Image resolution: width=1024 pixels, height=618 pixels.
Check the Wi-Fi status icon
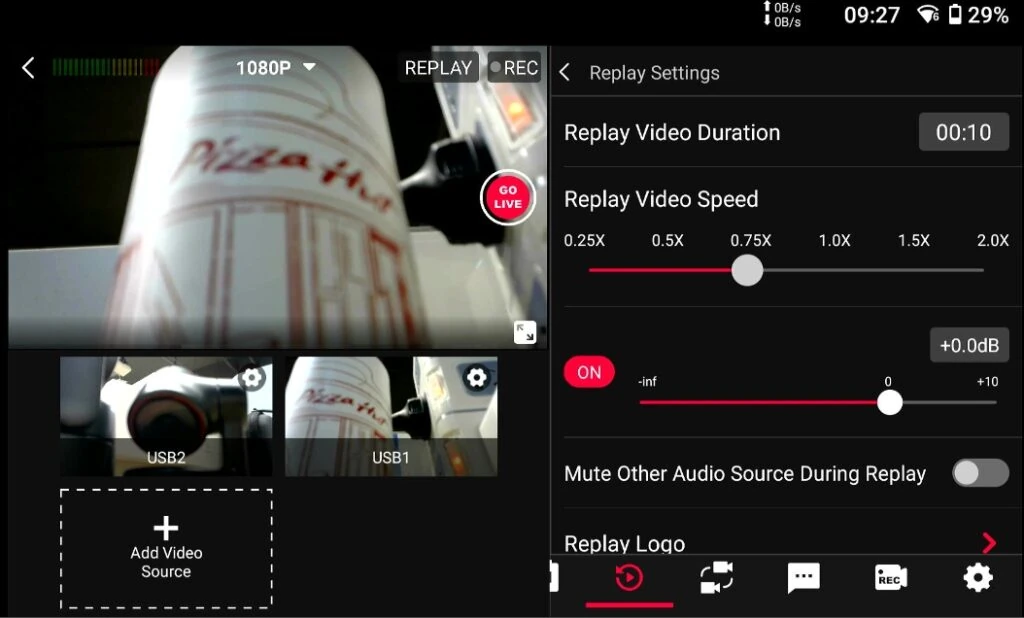pos(928,14)
